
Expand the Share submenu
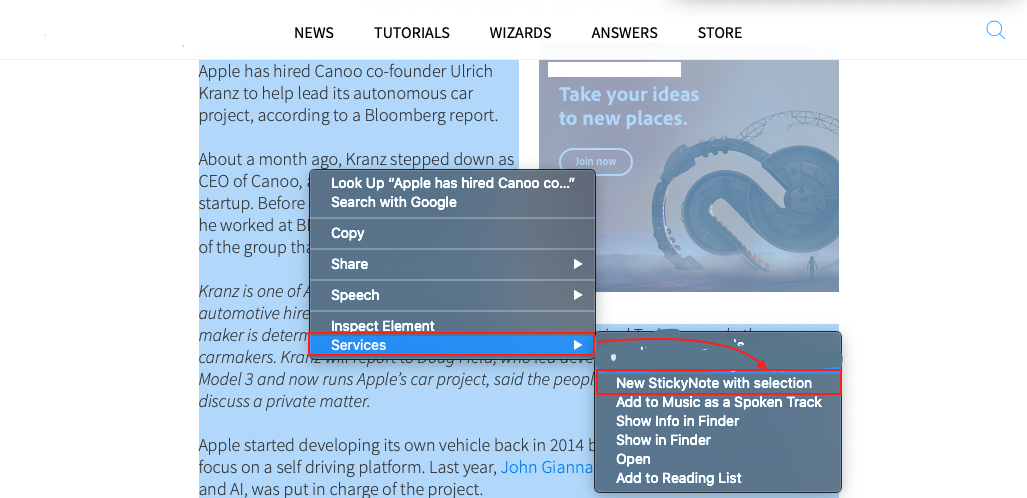(x=452, y=264)
